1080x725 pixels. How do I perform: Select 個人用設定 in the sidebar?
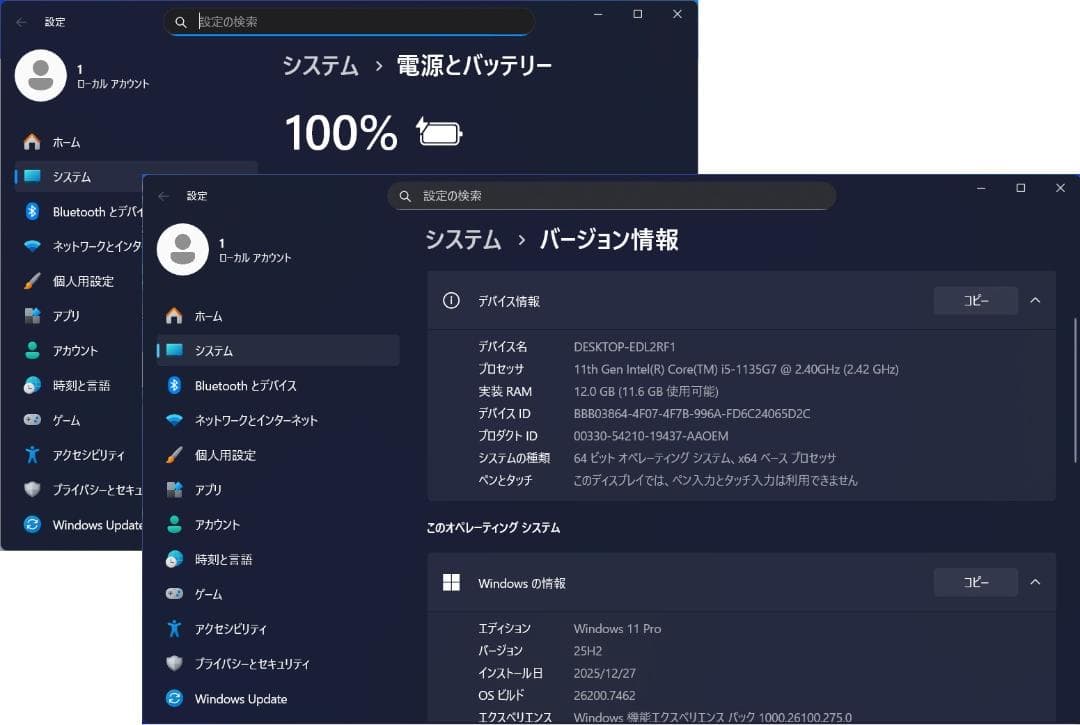(x=230, y=455)
